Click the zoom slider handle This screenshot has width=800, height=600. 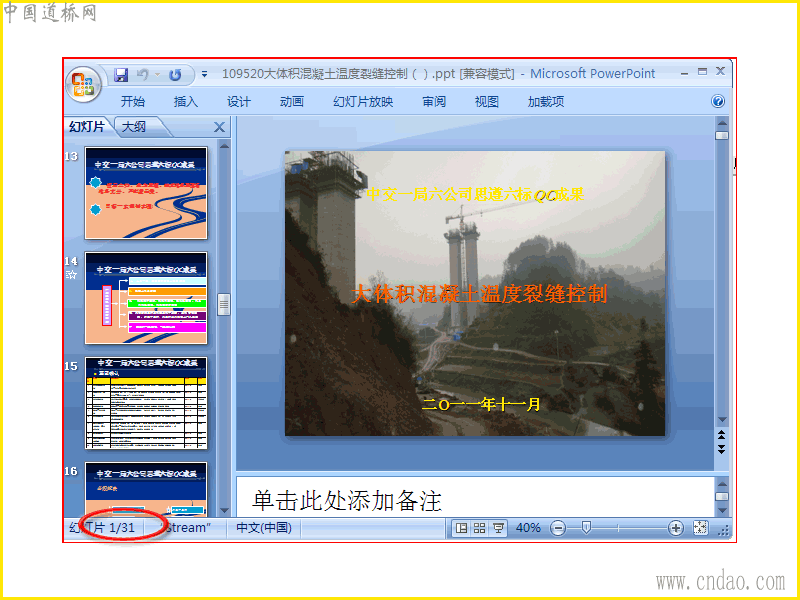(586, 528)
